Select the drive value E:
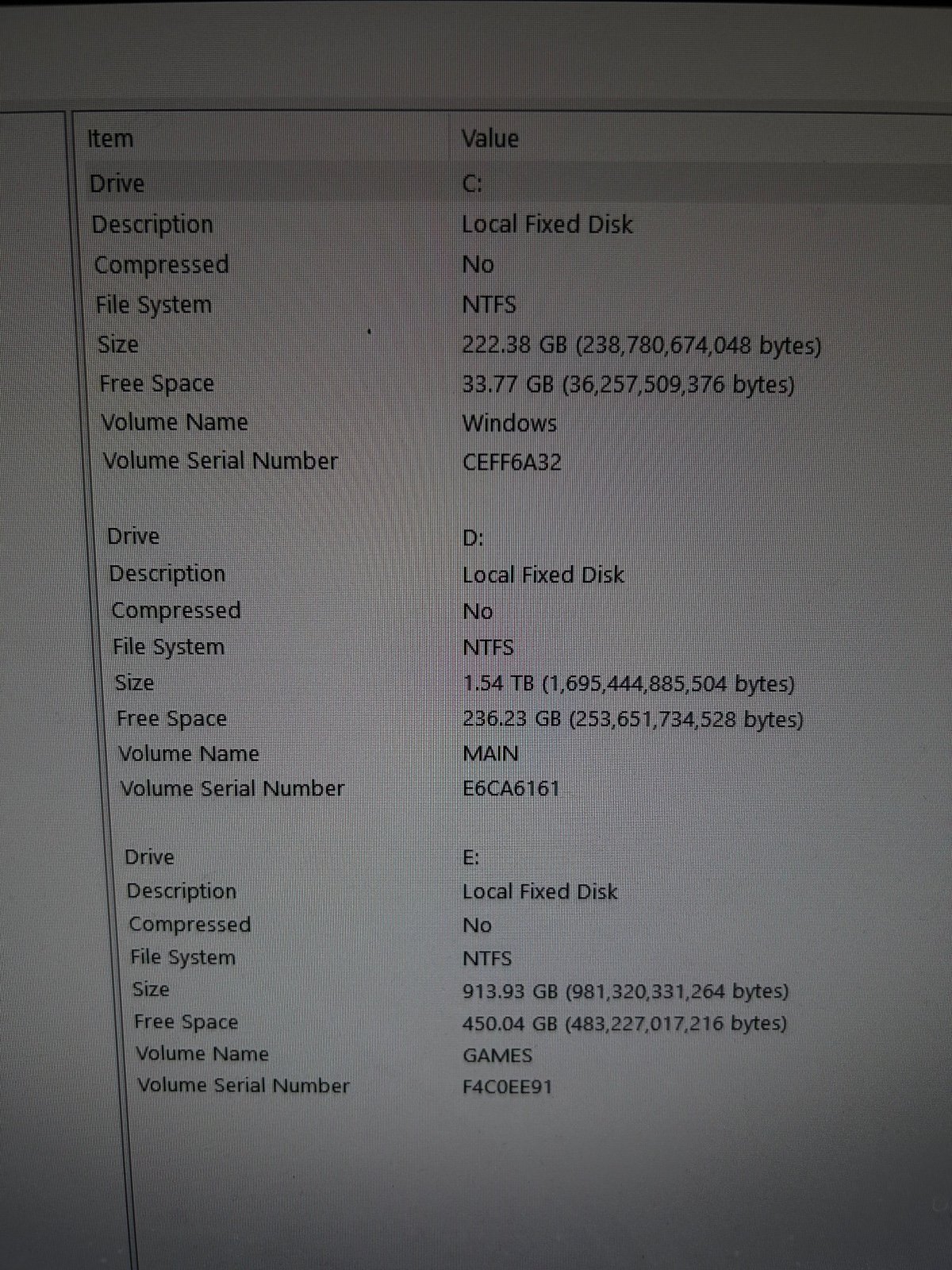 click(x=470, y=858)
